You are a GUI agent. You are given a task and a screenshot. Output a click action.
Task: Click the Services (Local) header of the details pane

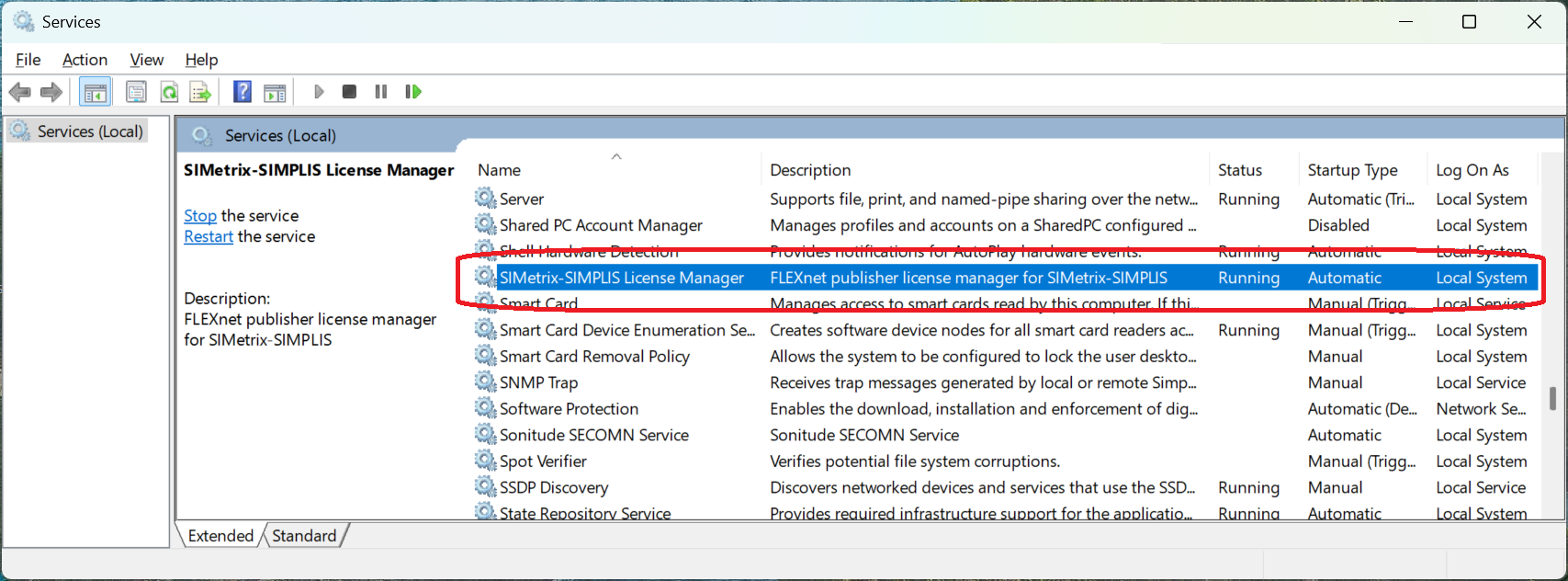point(280,135)
